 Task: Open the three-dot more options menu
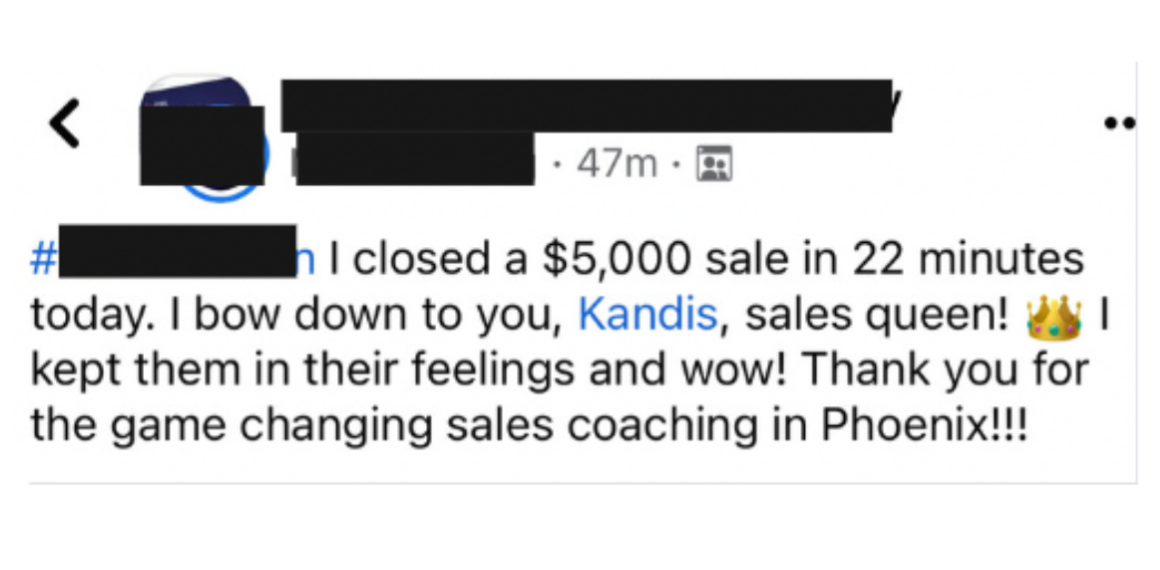tap(1120, 124)
